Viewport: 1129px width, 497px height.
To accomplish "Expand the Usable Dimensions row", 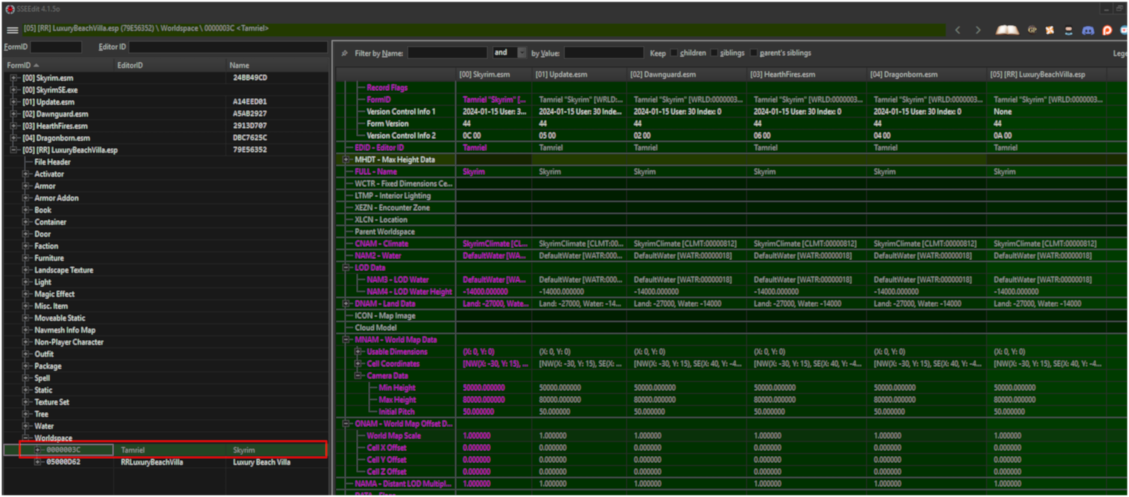I will (358, 352).
